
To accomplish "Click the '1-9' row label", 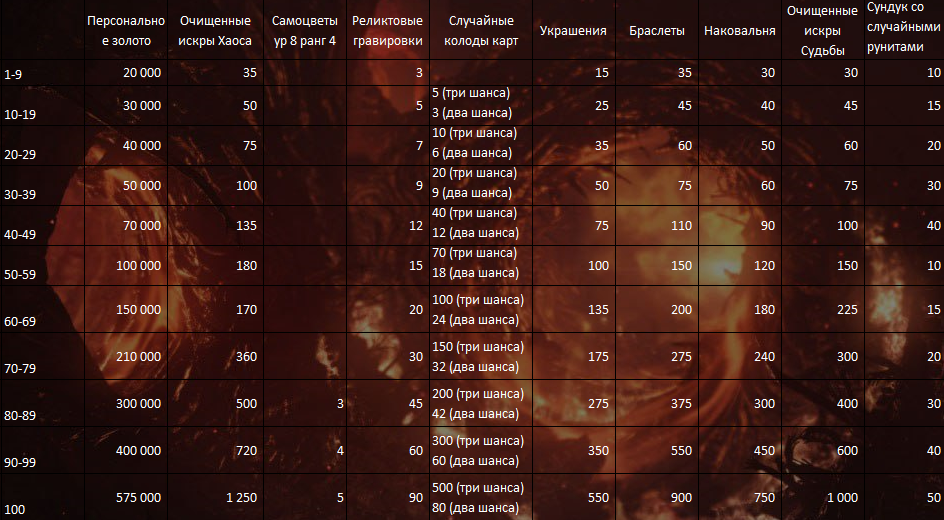I will point(13,75).
